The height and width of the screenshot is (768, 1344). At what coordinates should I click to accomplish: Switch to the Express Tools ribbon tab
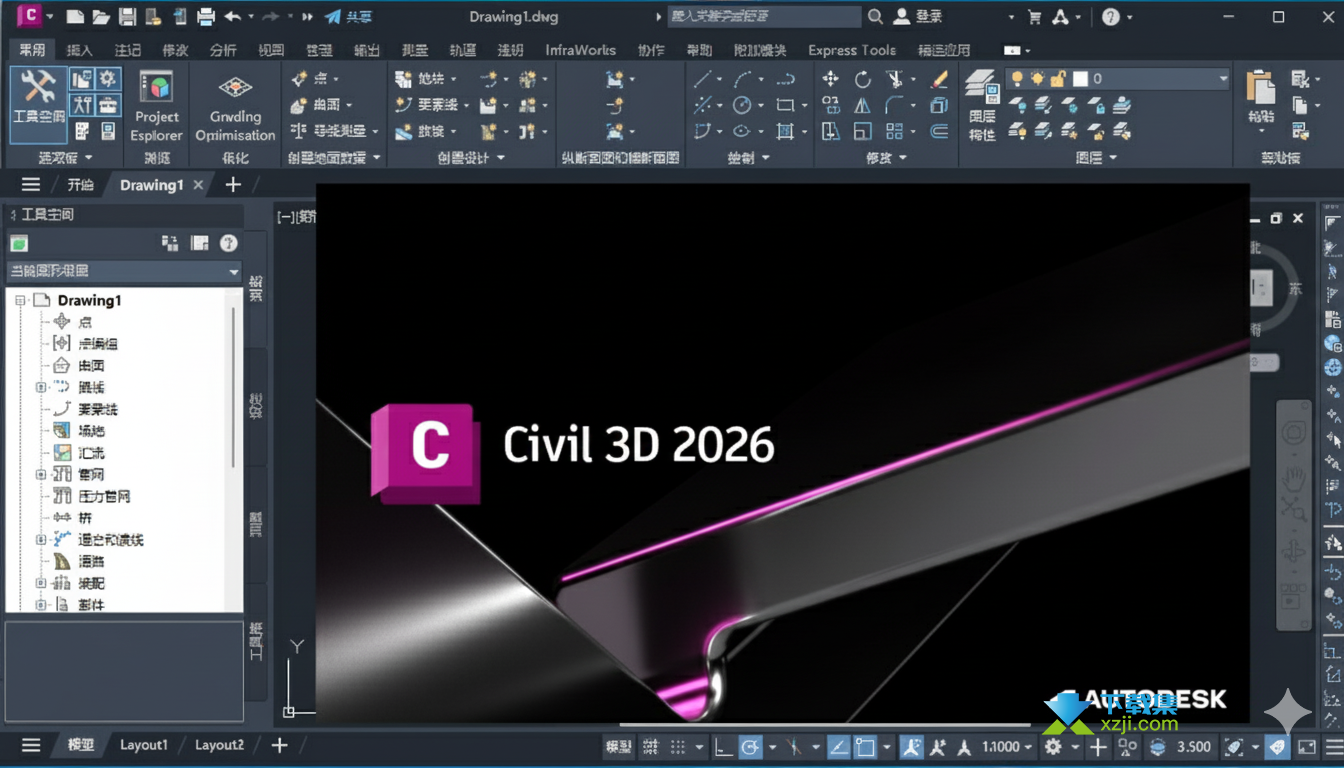click(851, 50)
